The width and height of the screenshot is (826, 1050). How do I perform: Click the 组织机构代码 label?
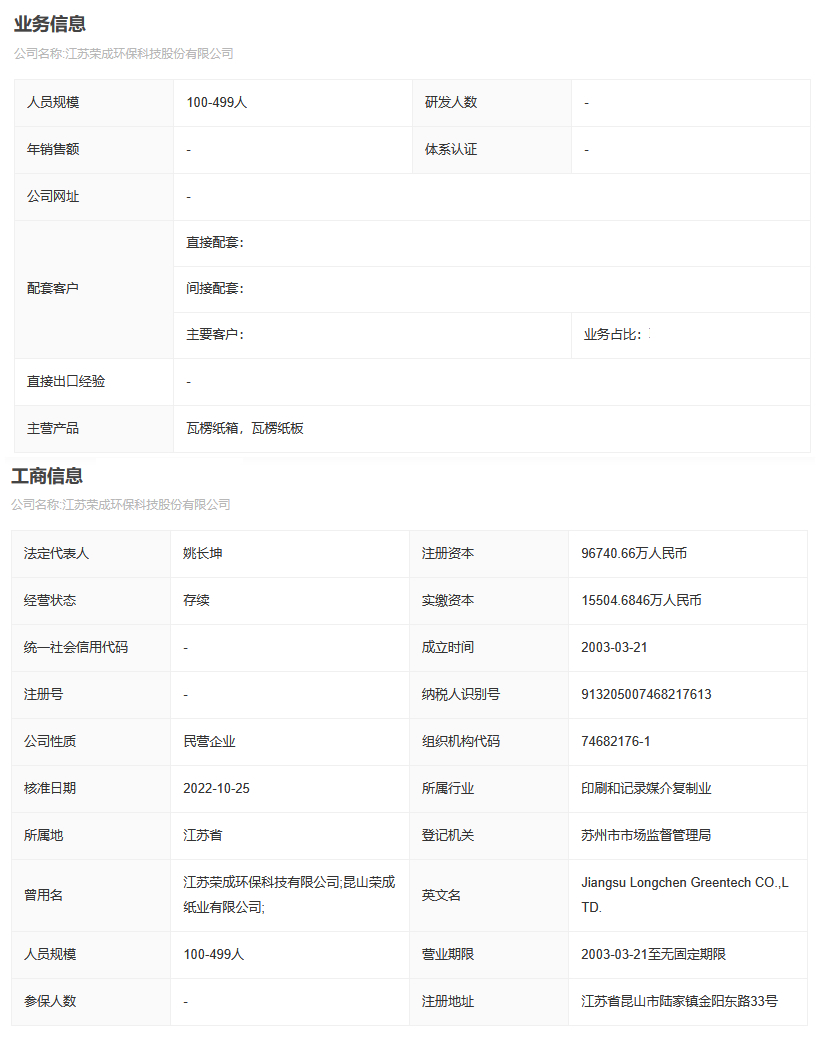(x=461, y=741)
